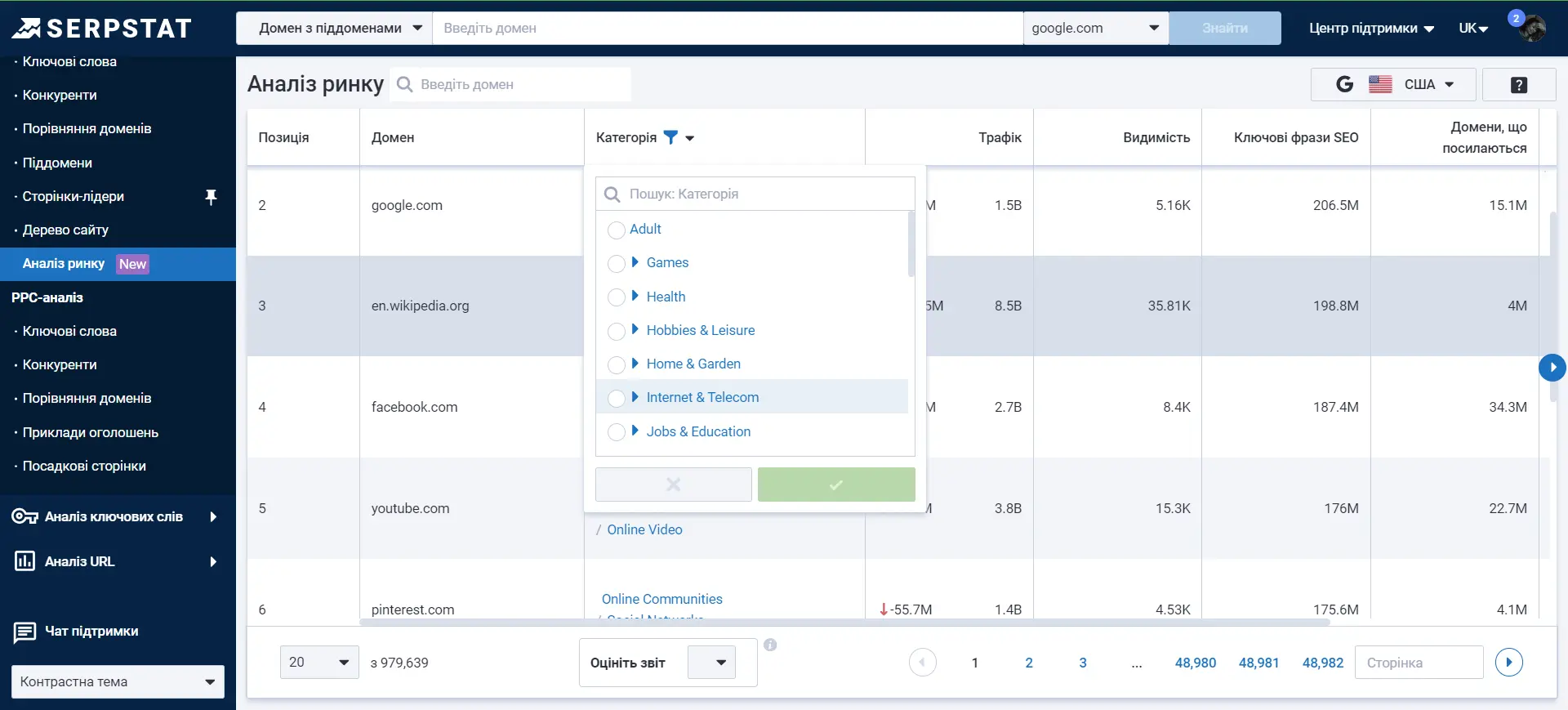Expand the Jobs & Education subtree
The height and width of the screenshot is (710, 1568).
click(635, 431)
